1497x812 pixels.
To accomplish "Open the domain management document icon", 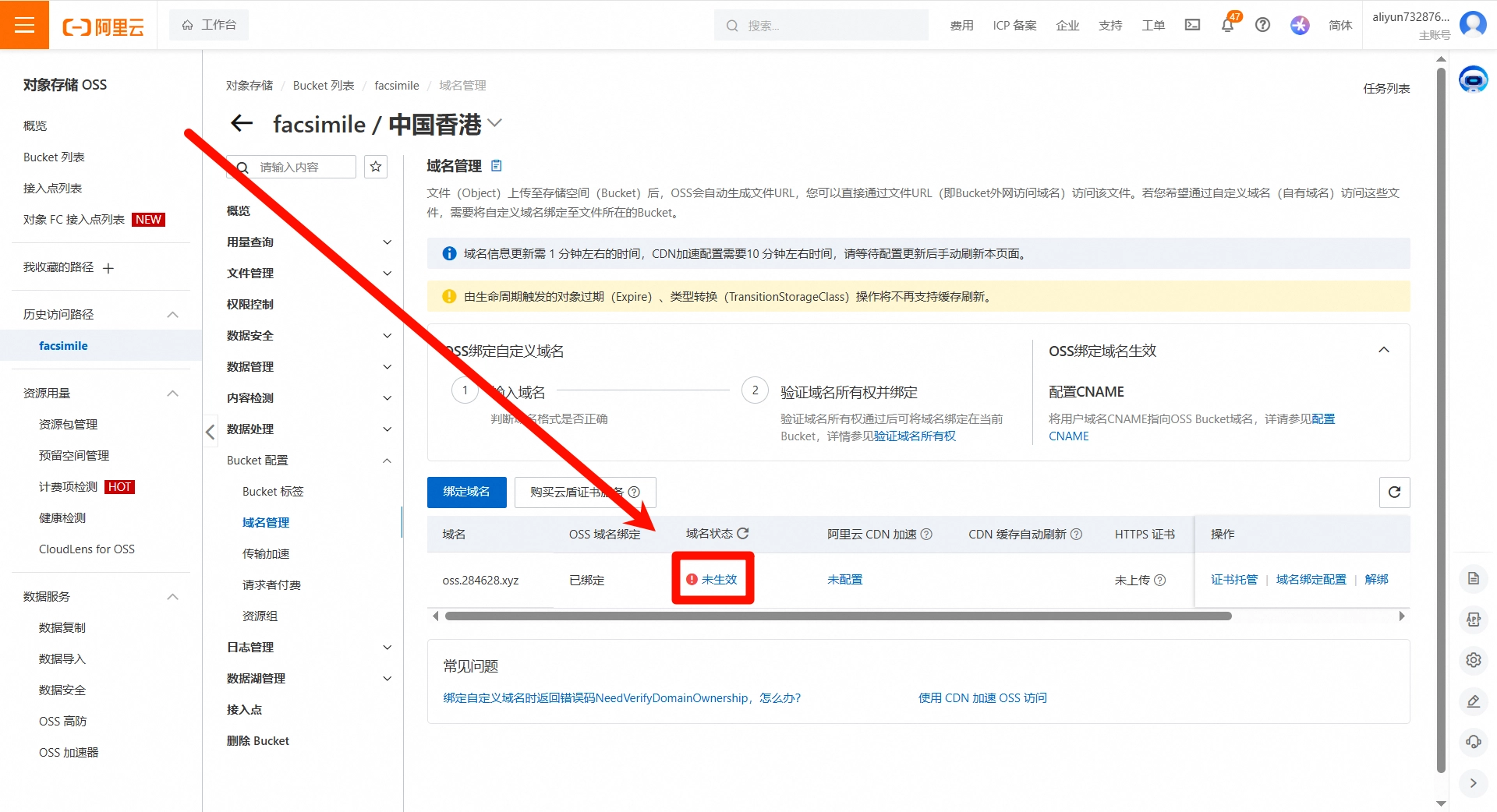I will point(497,166).
